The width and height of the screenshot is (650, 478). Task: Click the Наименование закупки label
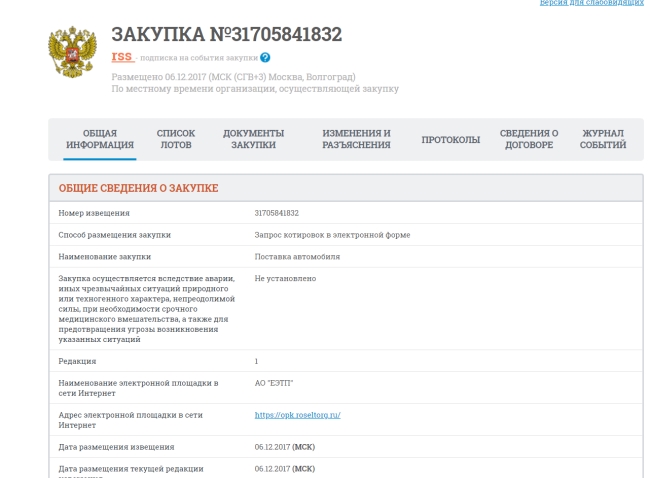[104, 257]
